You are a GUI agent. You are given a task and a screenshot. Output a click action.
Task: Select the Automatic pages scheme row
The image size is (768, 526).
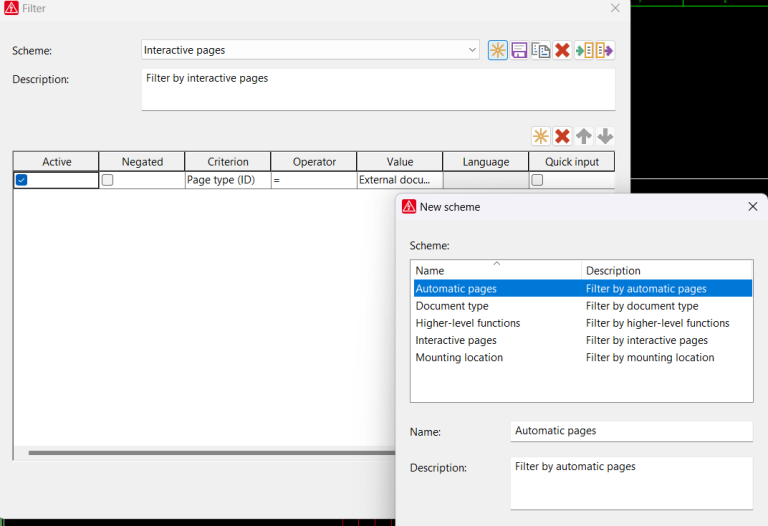coord(583,288)
